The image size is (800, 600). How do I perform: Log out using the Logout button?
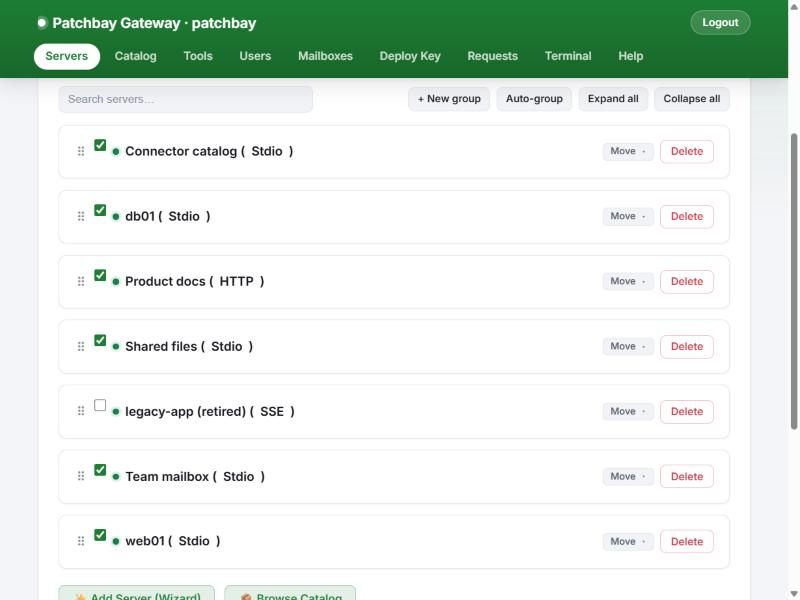(x=720, y=22)
